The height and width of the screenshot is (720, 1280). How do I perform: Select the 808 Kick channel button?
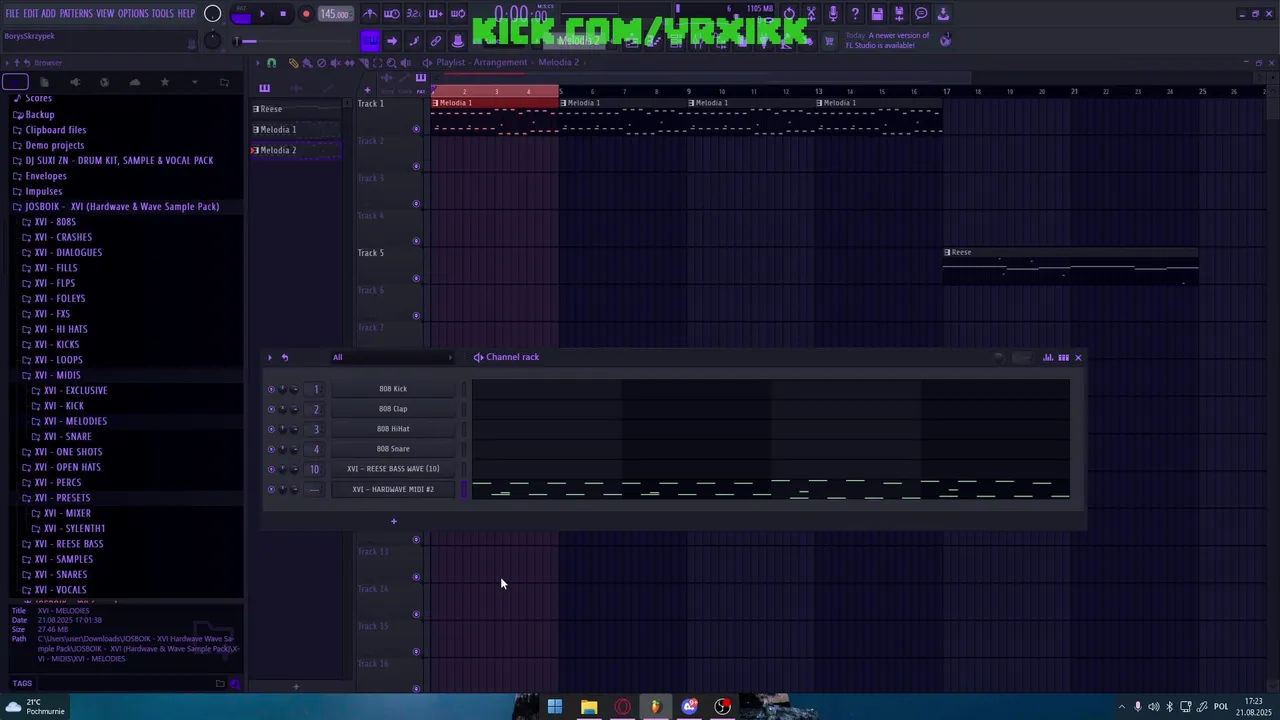(x=393, y=389)
